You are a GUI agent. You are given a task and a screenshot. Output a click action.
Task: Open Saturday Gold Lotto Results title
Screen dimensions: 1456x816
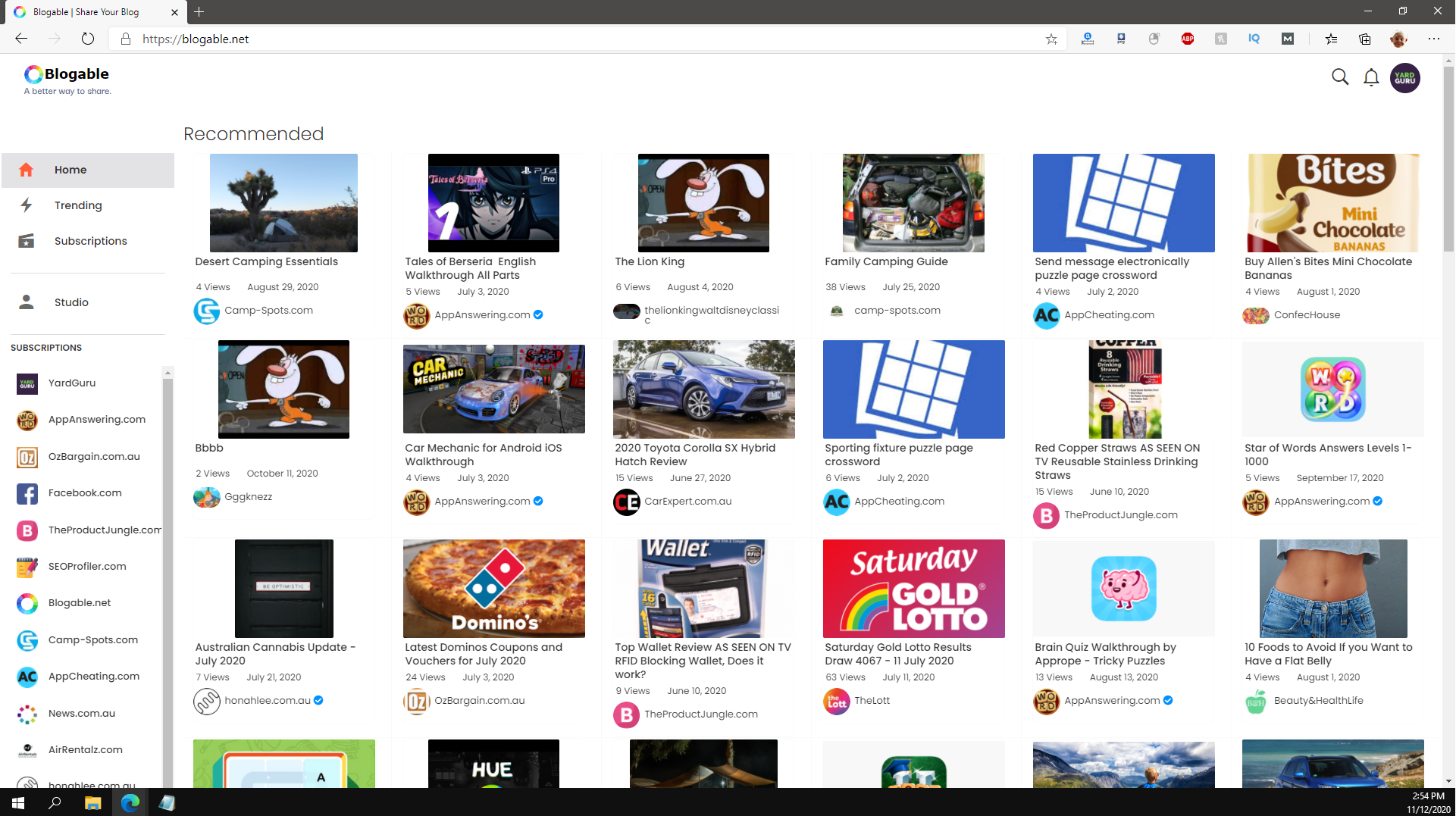897,654
